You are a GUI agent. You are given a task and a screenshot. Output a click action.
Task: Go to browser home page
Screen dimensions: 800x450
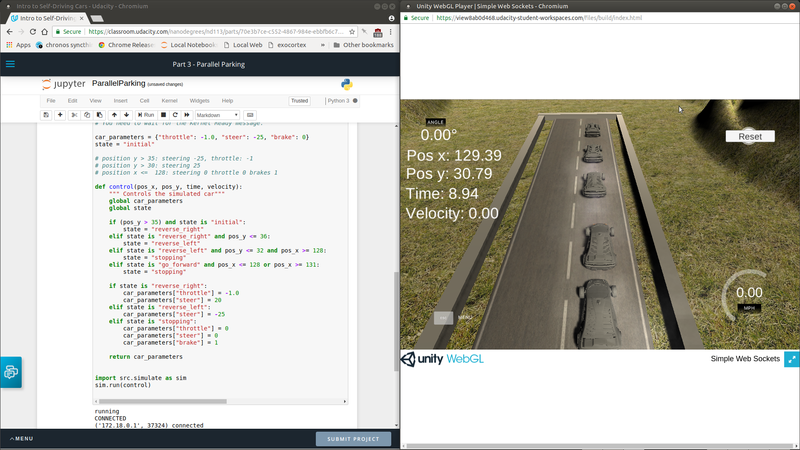(44, 32)
